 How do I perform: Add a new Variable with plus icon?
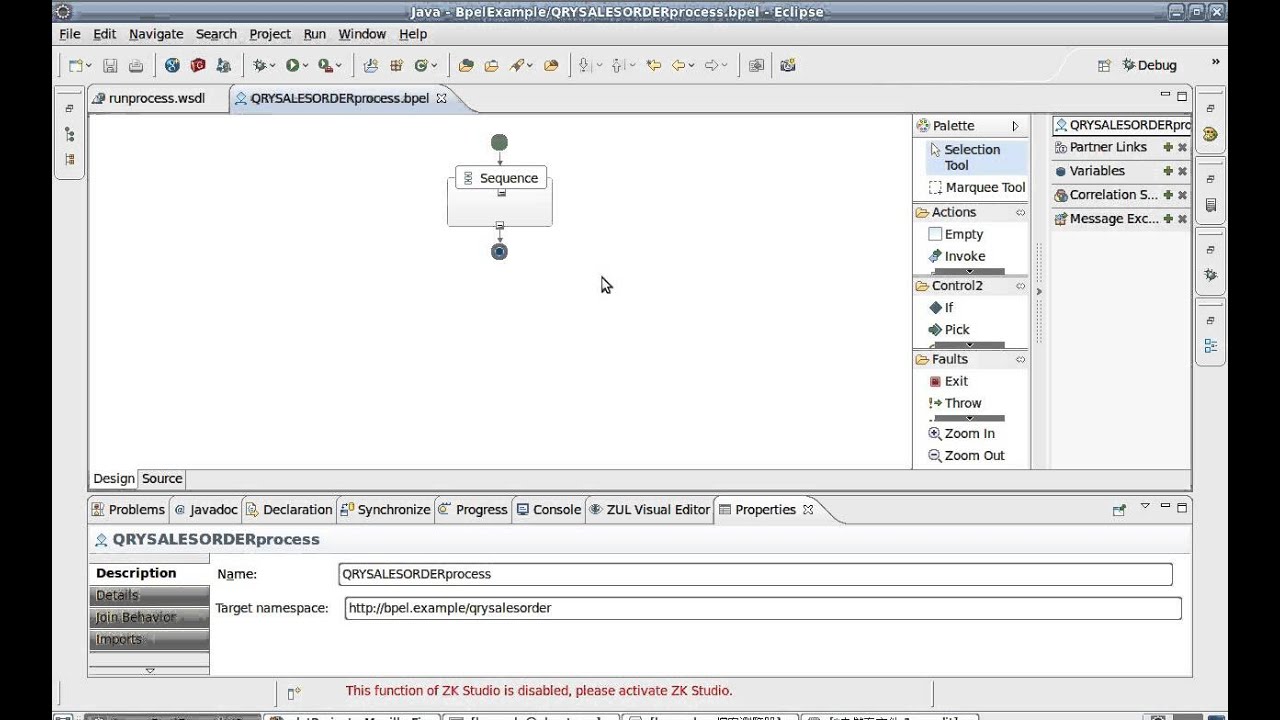[1168, 171]
